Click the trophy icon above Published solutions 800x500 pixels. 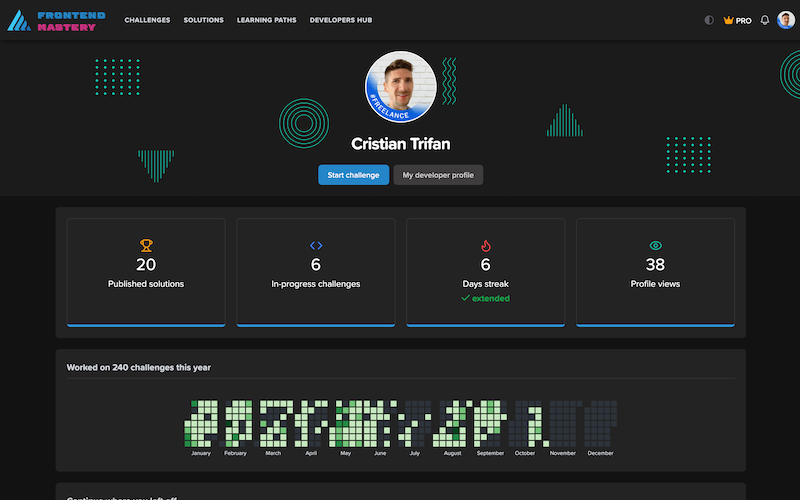(146, 245)
